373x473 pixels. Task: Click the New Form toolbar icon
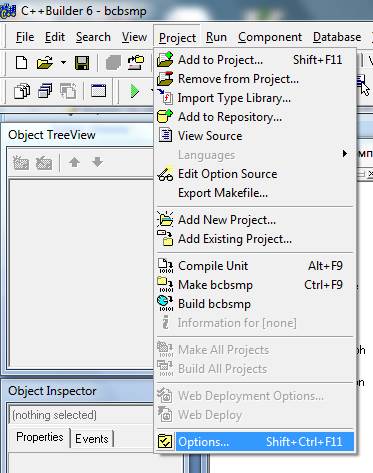(98, 91)
